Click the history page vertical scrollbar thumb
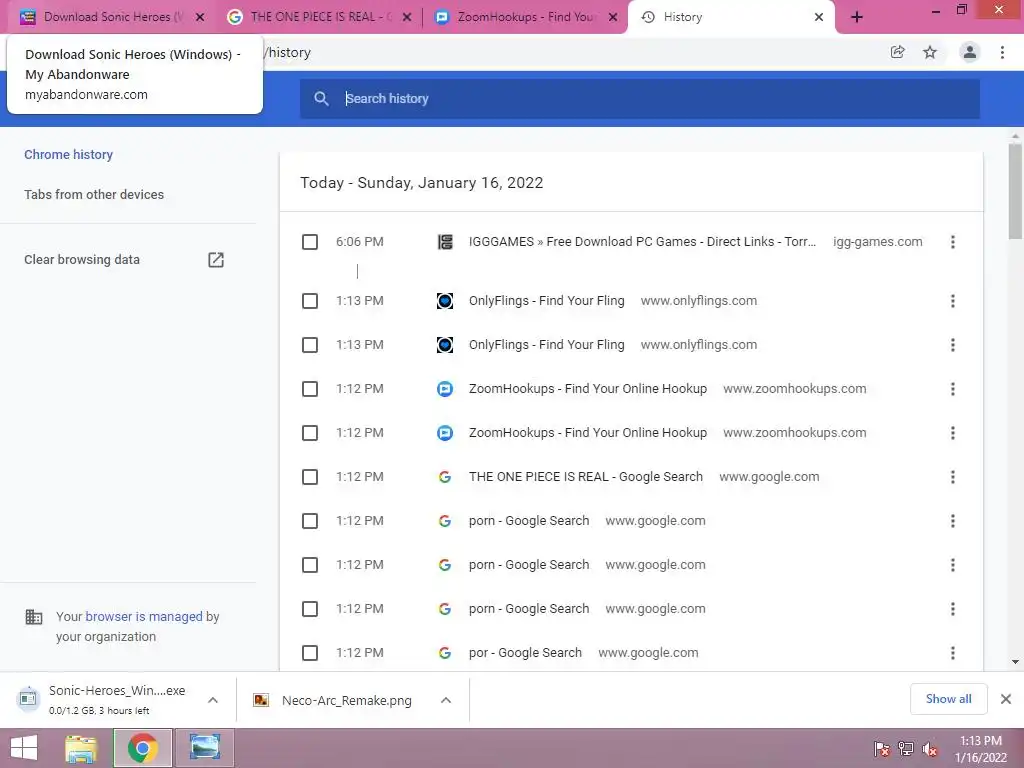 pyautogui.click(x=1015, y=191)
